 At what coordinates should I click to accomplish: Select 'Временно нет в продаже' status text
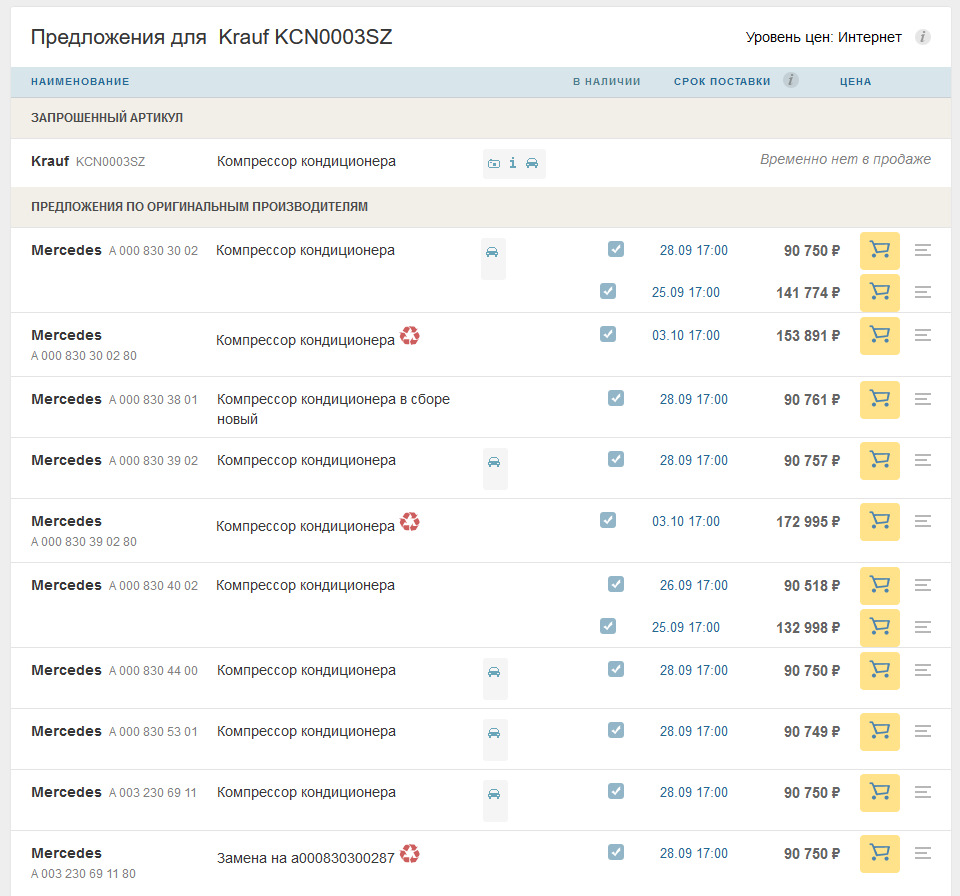pyautogui.click(x=846, y=159)
